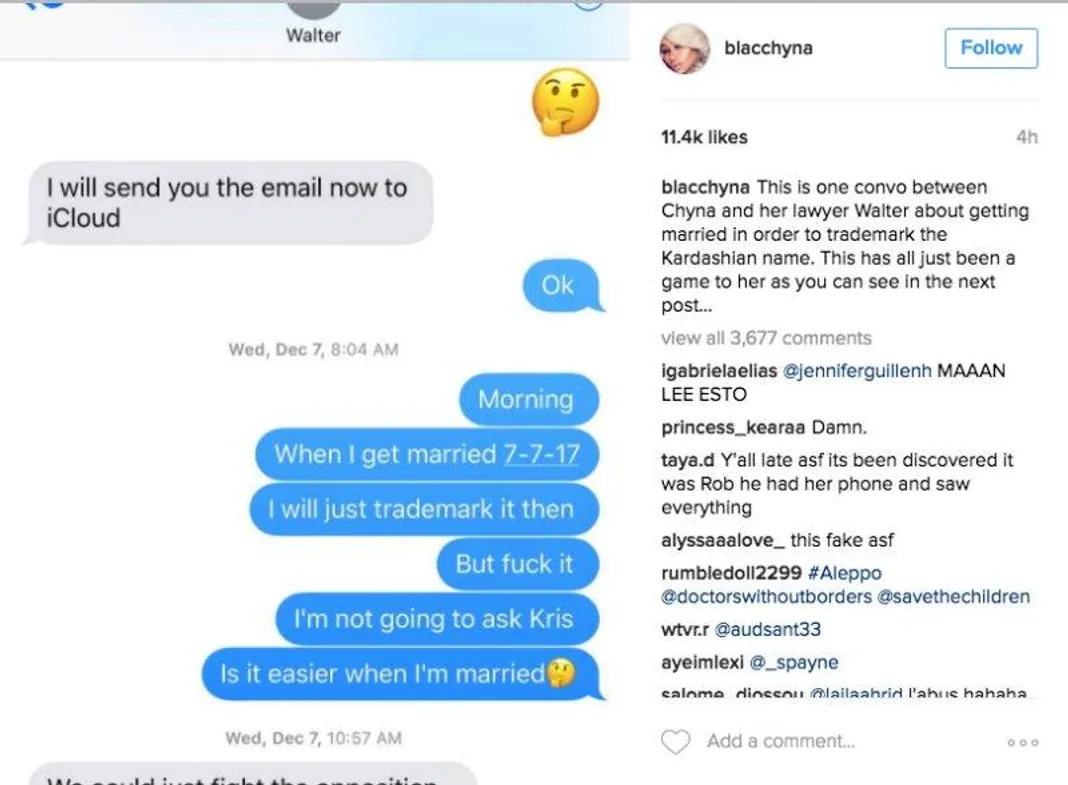This screenshot has width=1068, height=785.
Task: Open the @doctorswithoutborders mention
Action: point(766,596)
